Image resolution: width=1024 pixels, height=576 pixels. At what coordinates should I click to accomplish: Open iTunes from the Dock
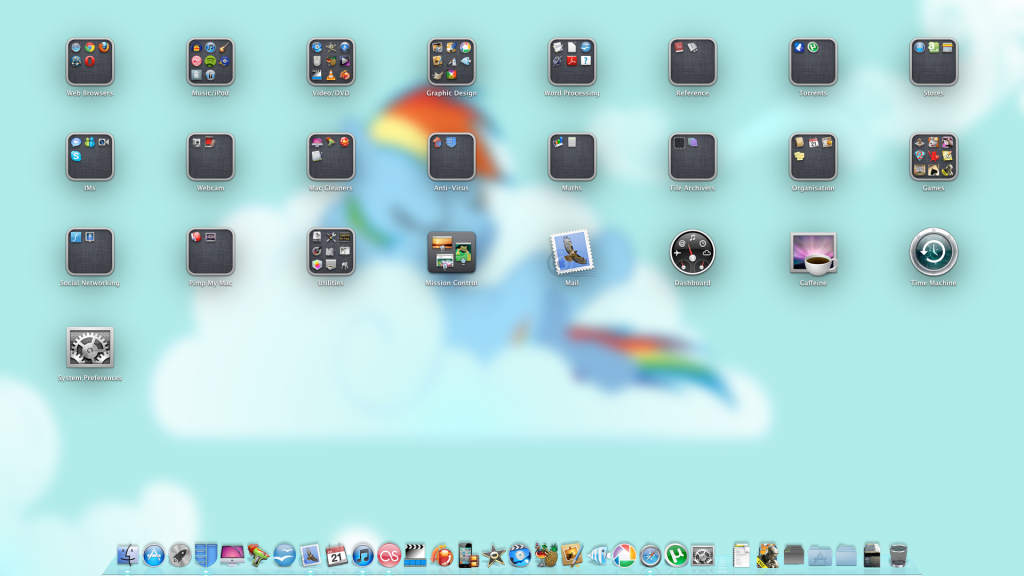click(x=362, y=555)
